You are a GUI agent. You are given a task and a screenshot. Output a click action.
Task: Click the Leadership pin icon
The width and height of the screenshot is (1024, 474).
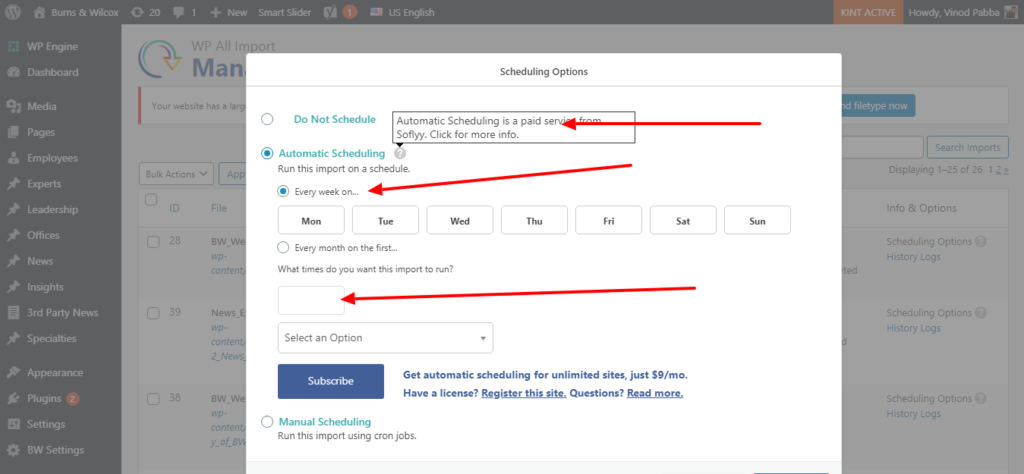pos(13,210)
